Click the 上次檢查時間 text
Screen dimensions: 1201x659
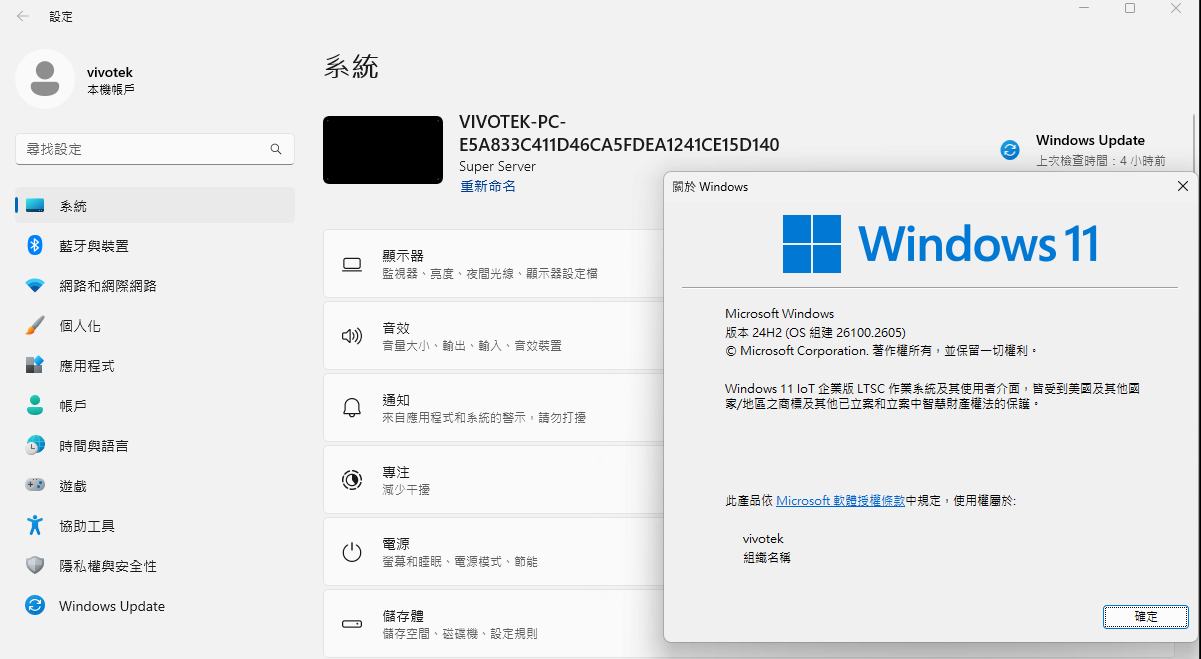pyautogui.click(x=1100, y=161)
